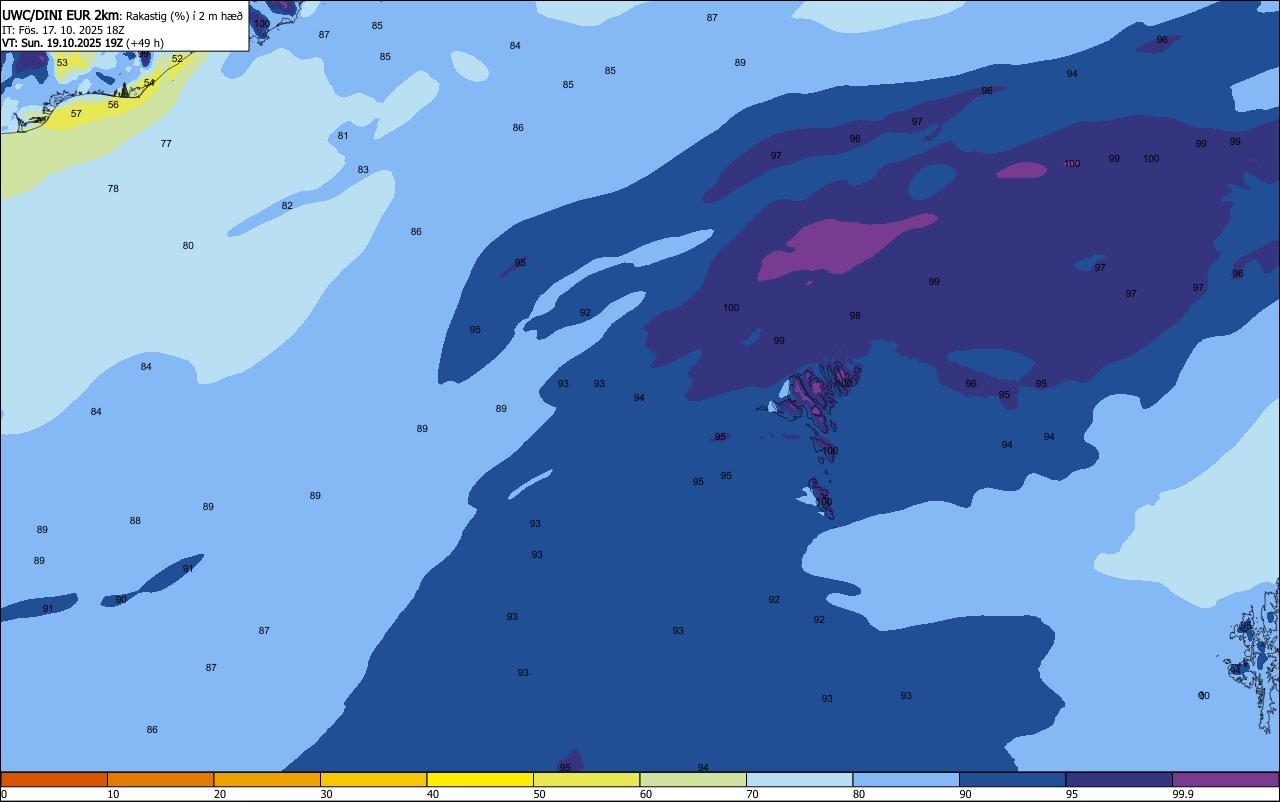Click the '50' legend tick label
This screenshot has width=1280, height=802.
tap(539, 794)
